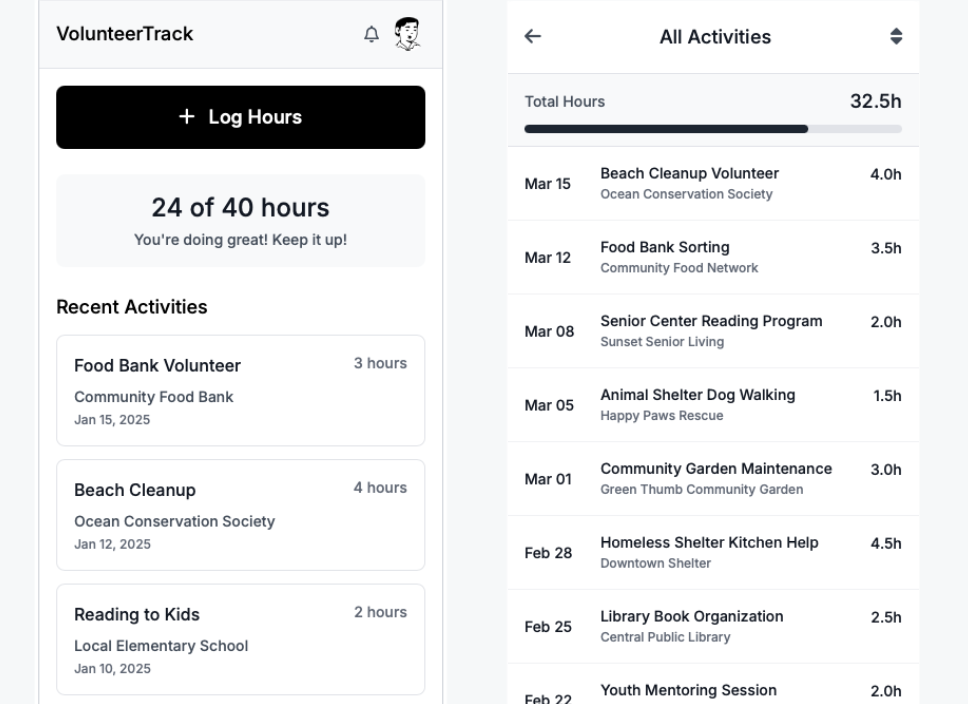Click the Happy Paws Rescue text

(x=662, y=416)
